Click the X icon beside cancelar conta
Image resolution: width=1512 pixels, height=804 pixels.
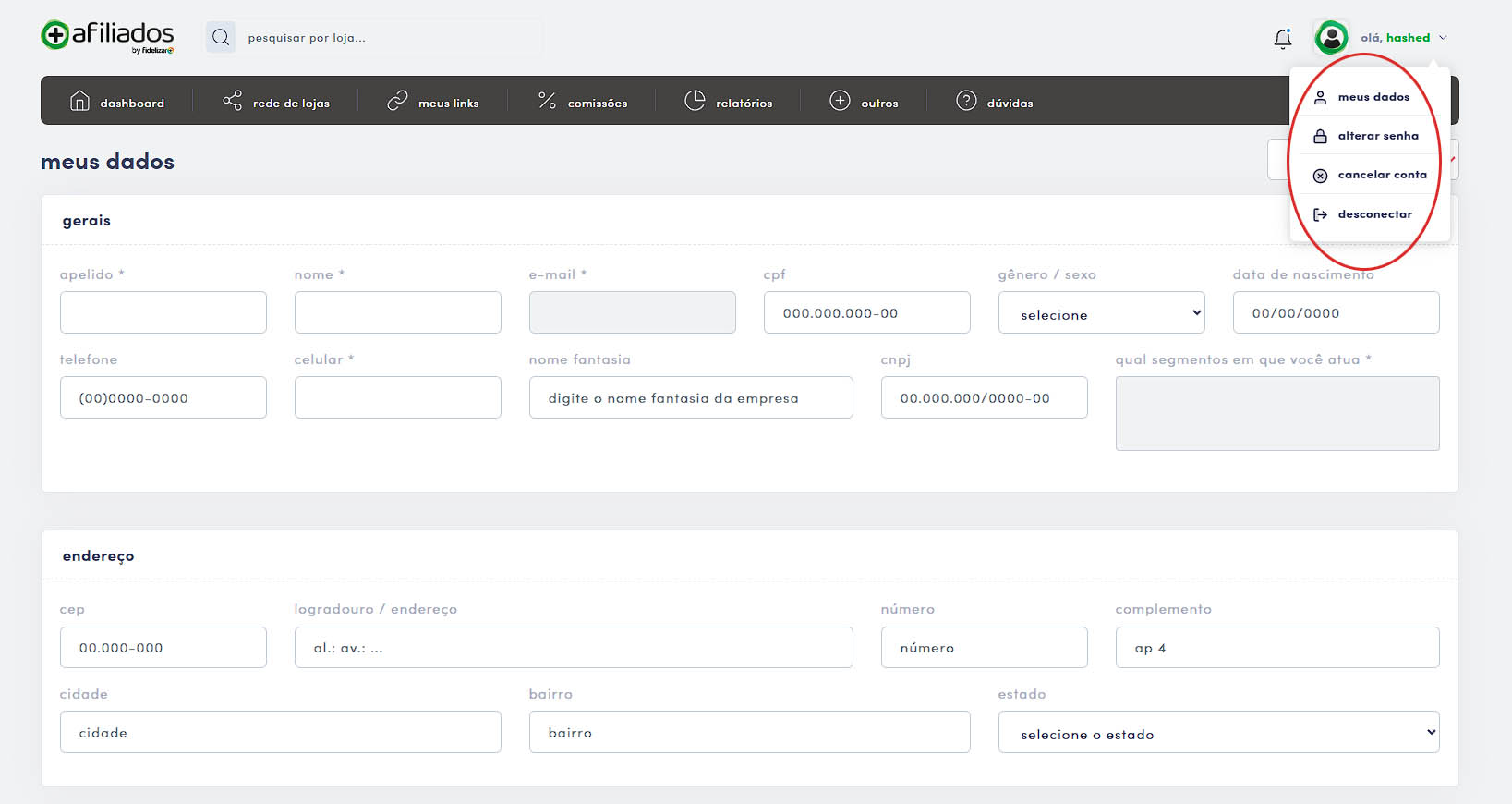[x=1320, y=176]
